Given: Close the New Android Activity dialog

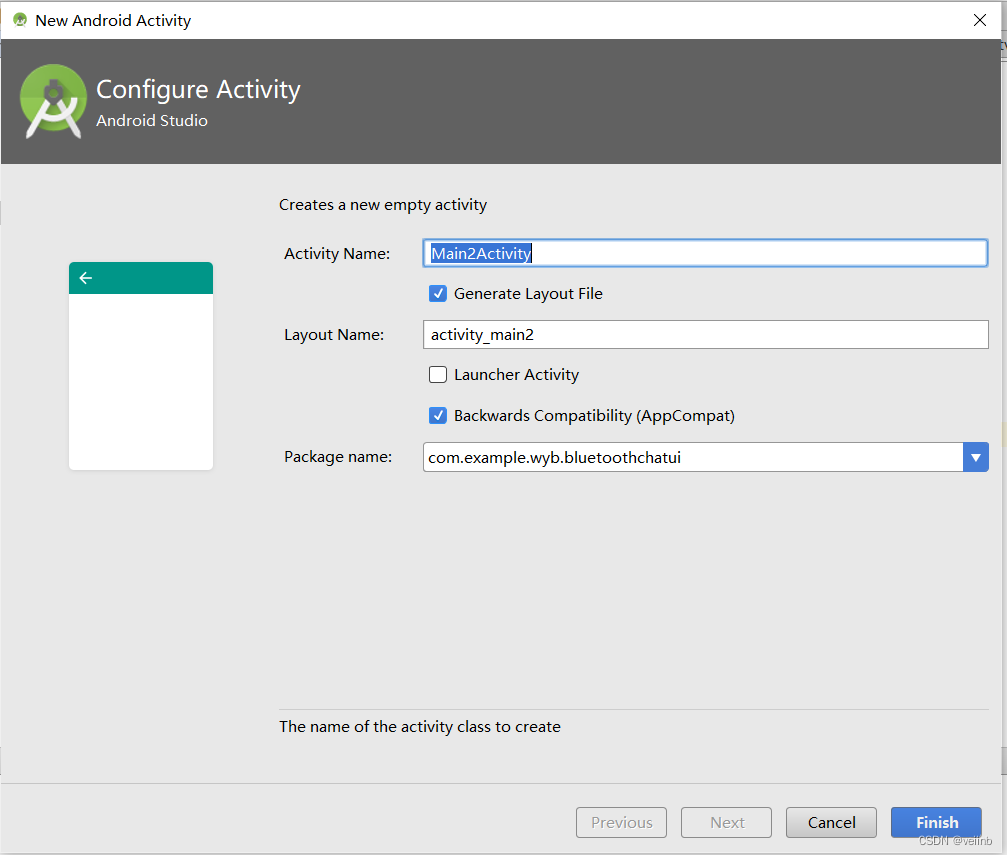Looking at the screenshot, I should (980, 20).
